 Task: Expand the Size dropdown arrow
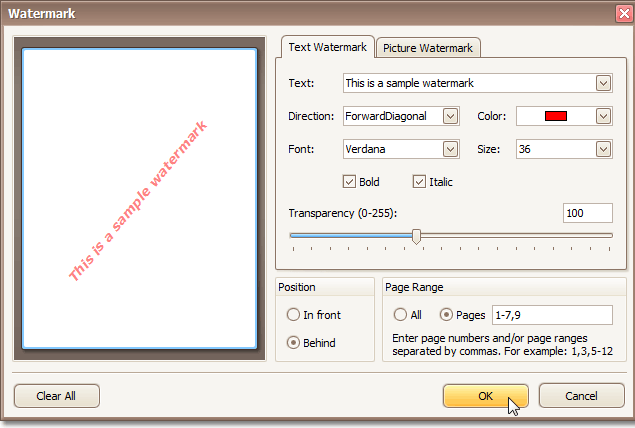[603, 149]
